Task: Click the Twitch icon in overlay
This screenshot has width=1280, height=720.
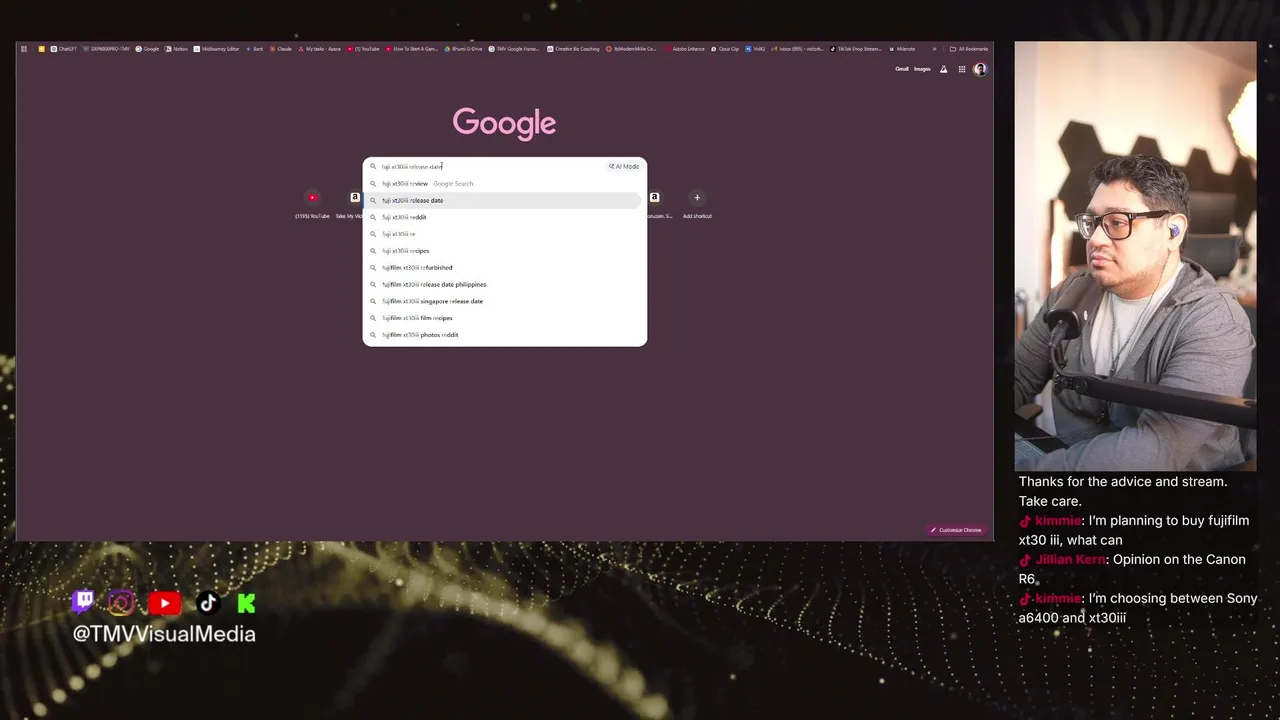Action: [x=83, y=602]
